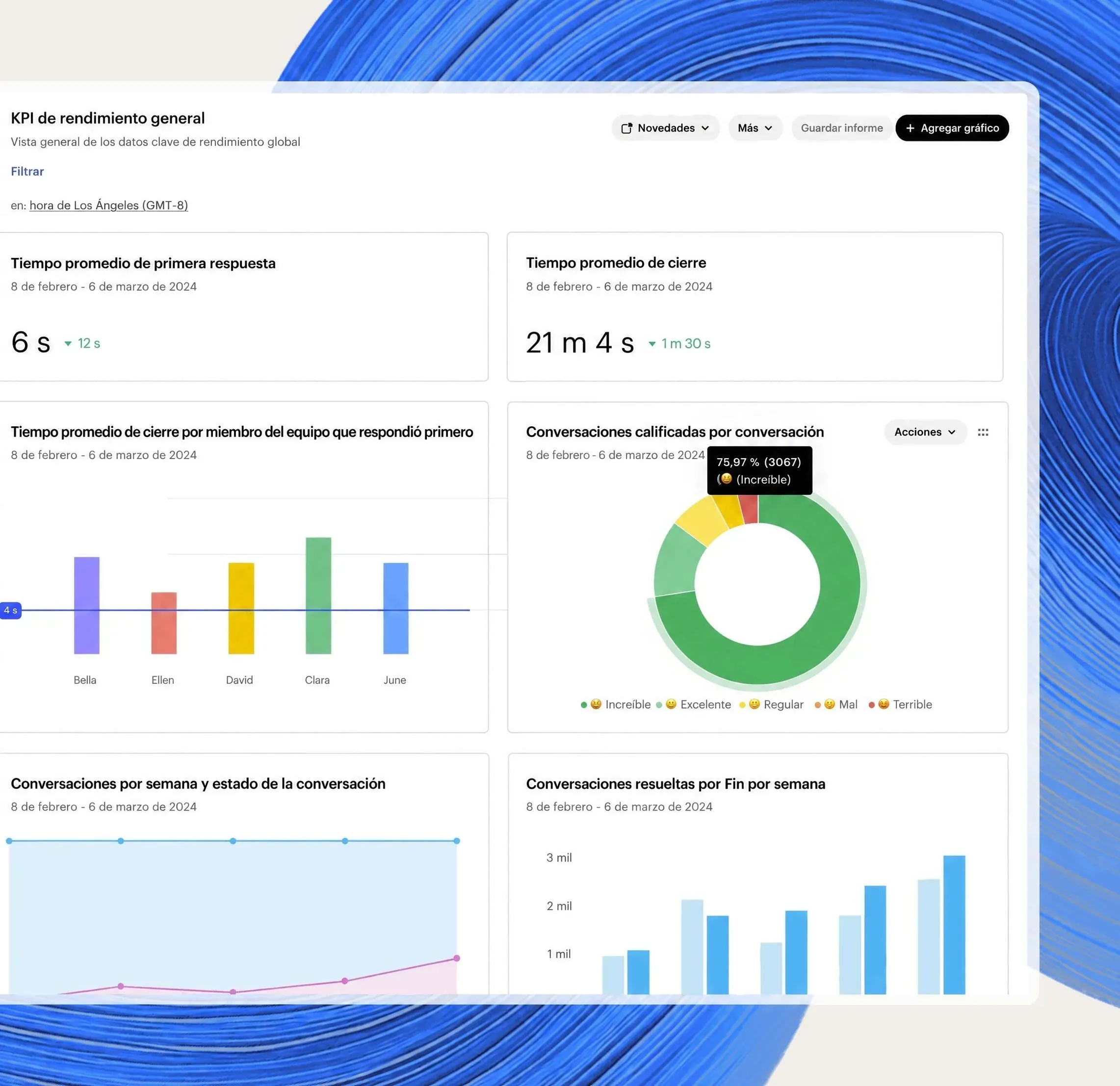Open the Novedades dropdown
Viewport: 1120px width, 1086px height.
(665, 128)
